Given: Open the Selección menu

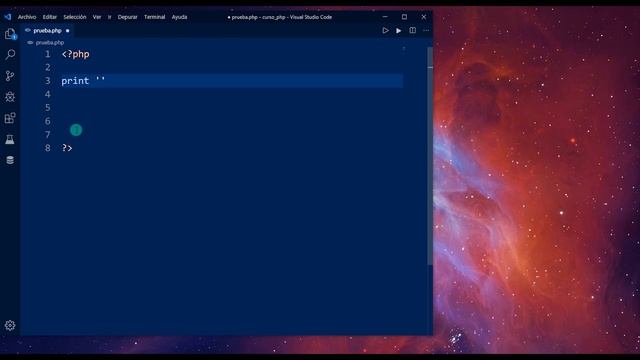Looking at the screenshot, I should [x=75, y=17].
